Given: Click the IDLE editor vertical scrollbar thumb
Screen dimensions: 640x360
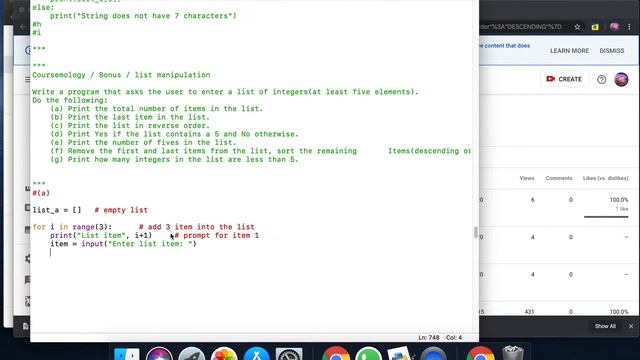Looking at the screenshot, I should tap(476, 232).
